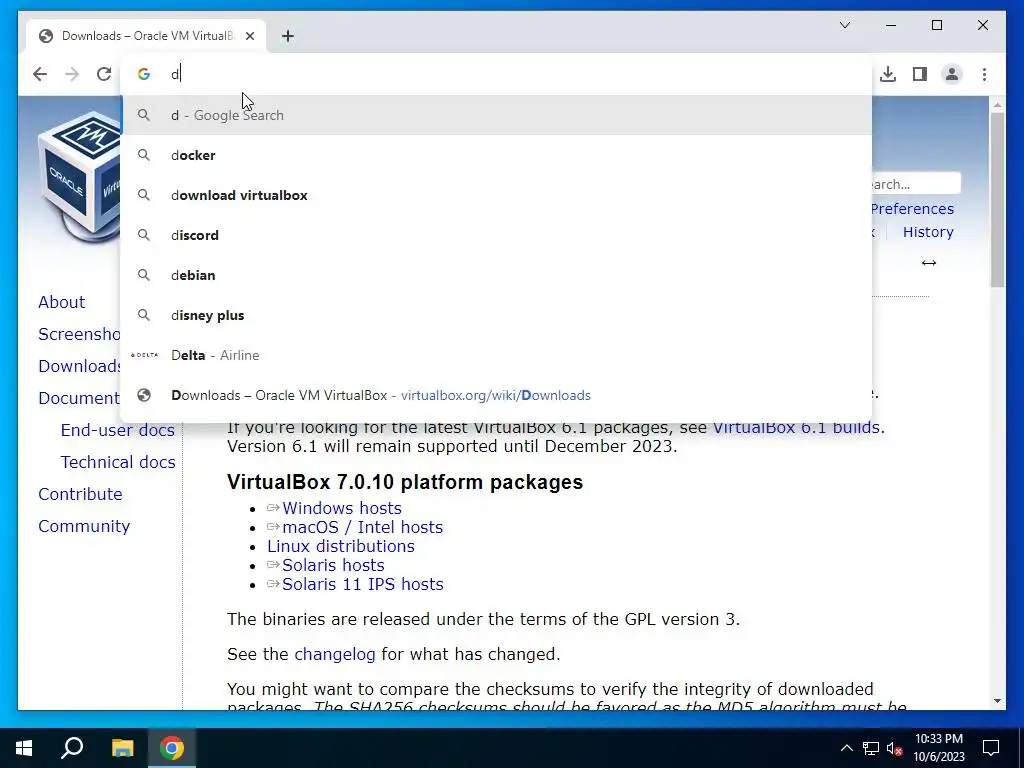Click the magnifier icon beside 'docker'
The image size is (1024, 768).
[x=144, y=155]
